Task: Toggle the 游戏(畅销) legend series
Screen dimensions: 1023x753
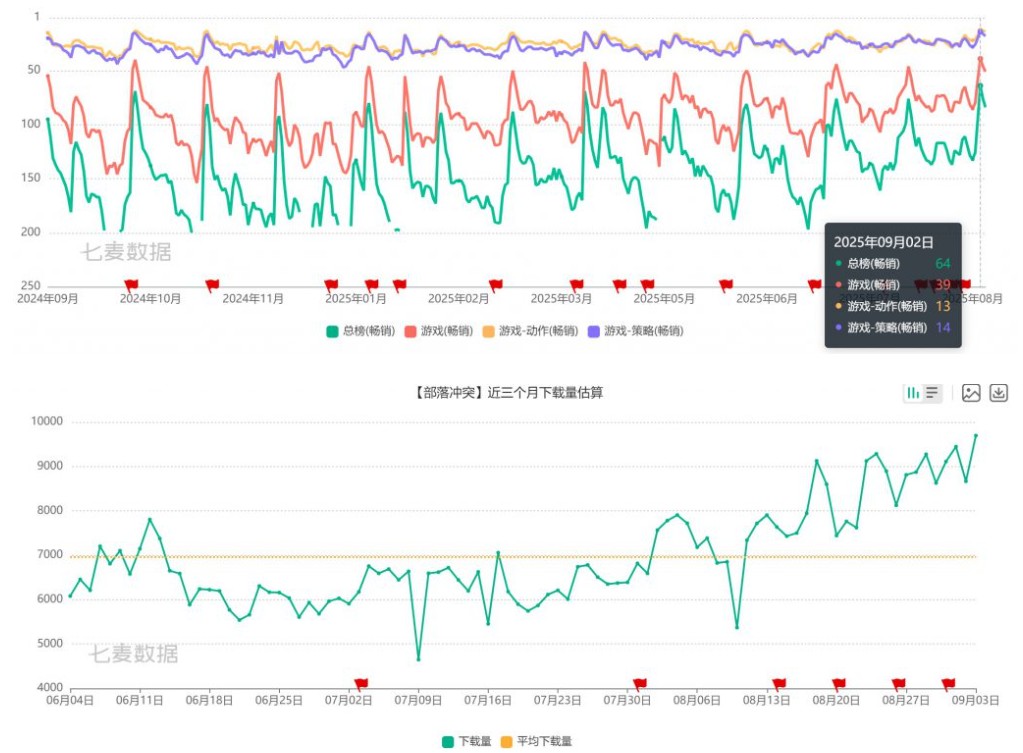Action: [x=439, y=331]
